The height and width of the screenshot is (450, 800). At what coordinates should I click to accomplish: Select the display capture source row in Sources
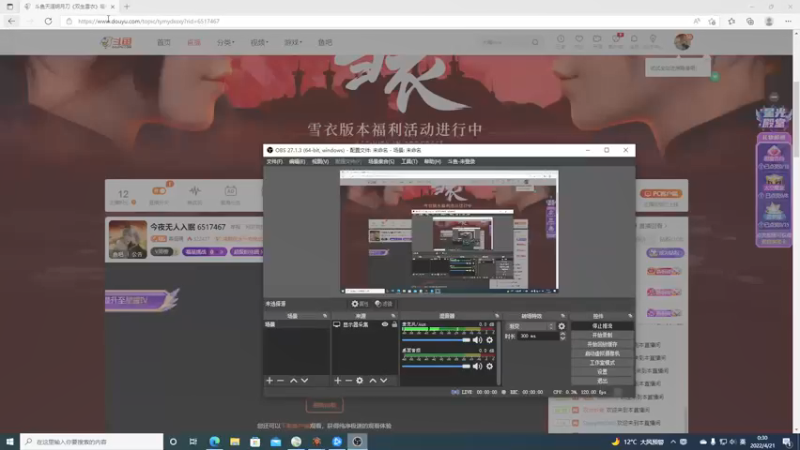(x=364, y=324)
